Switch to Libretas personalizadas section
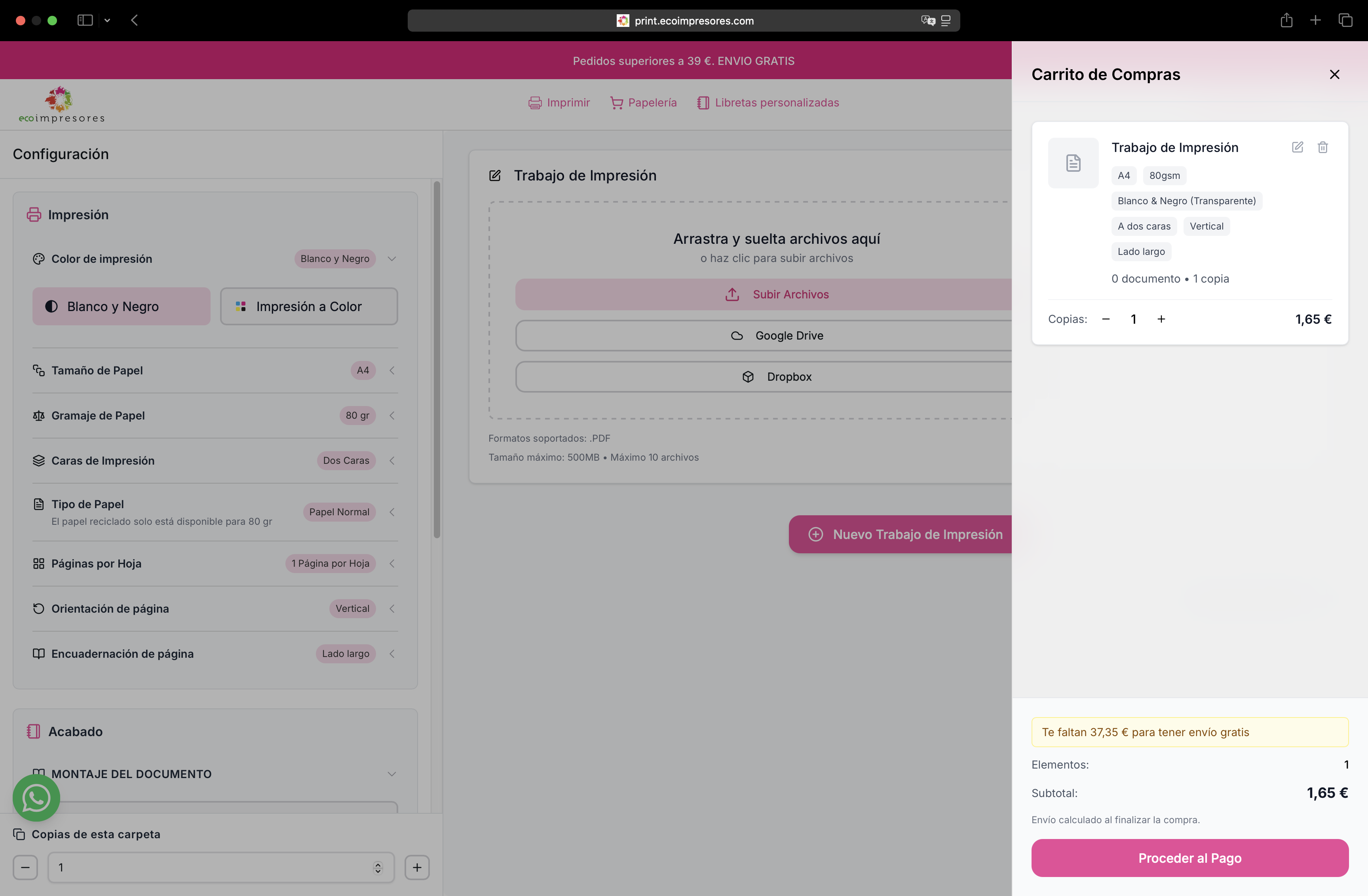Image resolution: width=1368 pixels, height=896 pixels. 768,102
